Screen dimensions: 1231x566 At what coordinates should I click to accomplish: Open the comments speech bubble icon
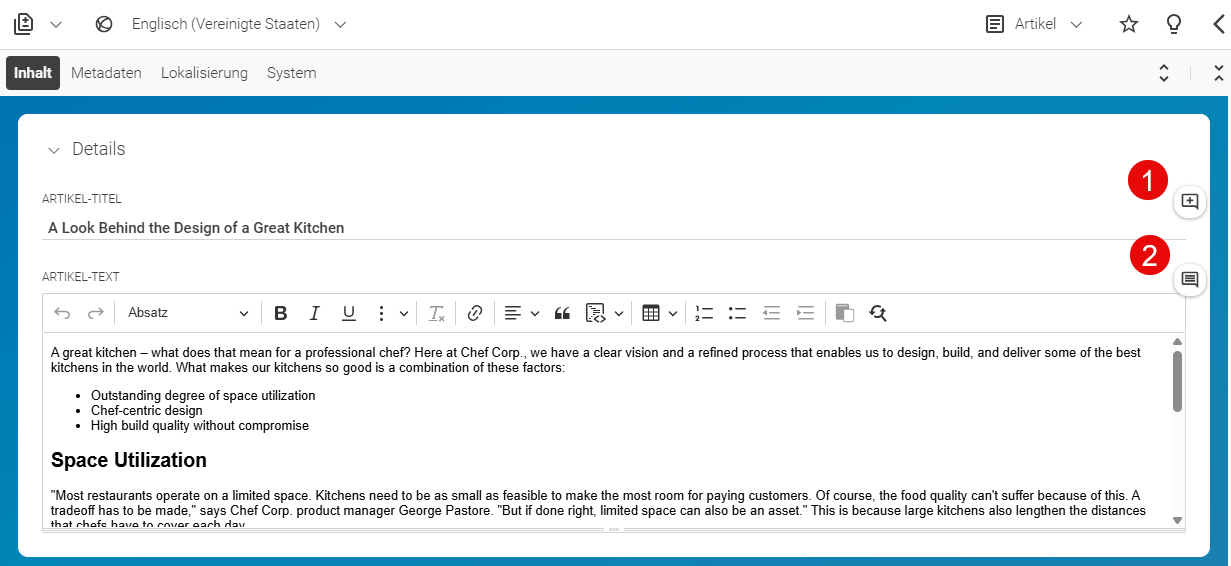tap(1190, 279)
